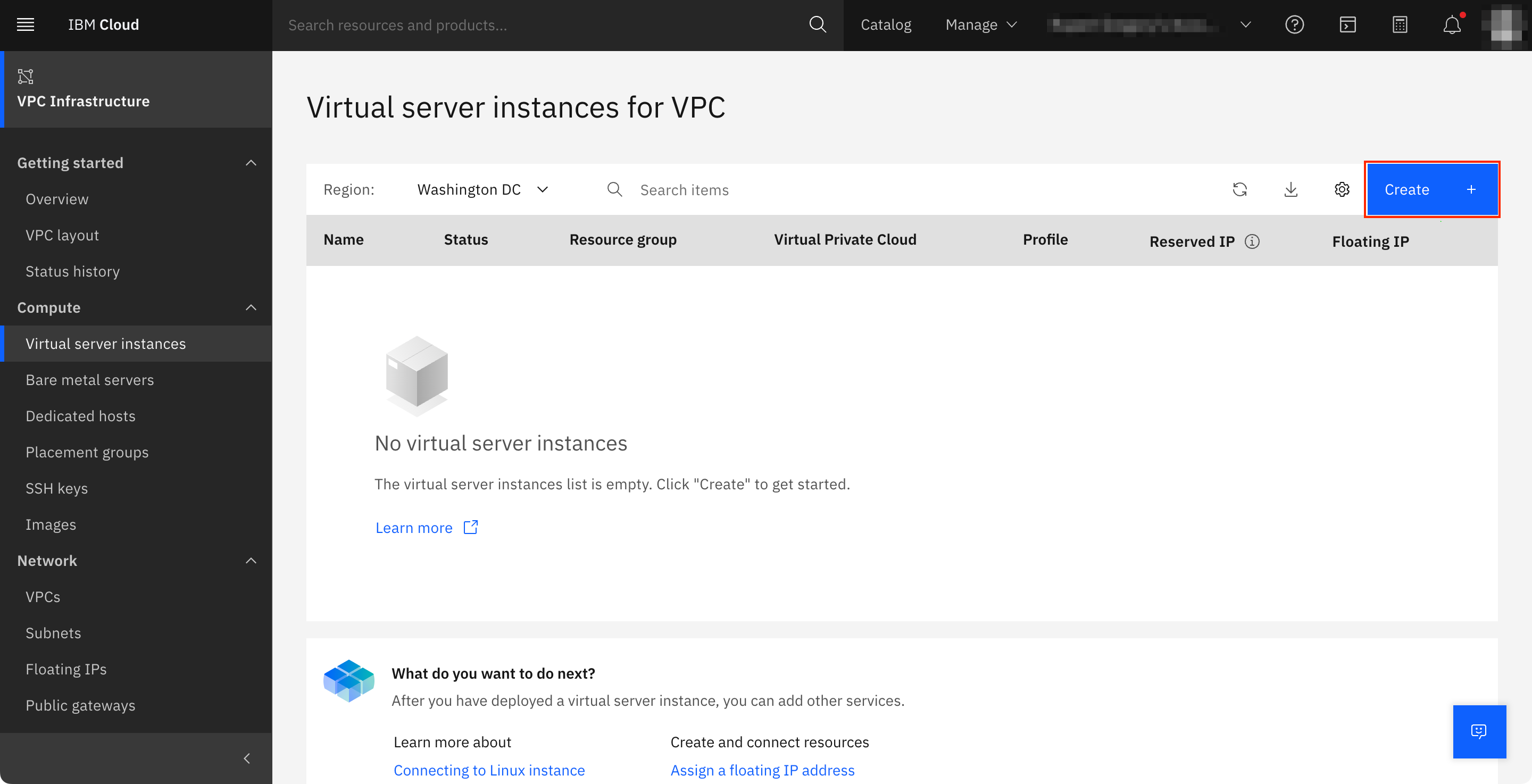The width and height of the screenshot is (1532, 784).
Task: Sort by Virtual Private Cloud column
Action: coord(845,240)
